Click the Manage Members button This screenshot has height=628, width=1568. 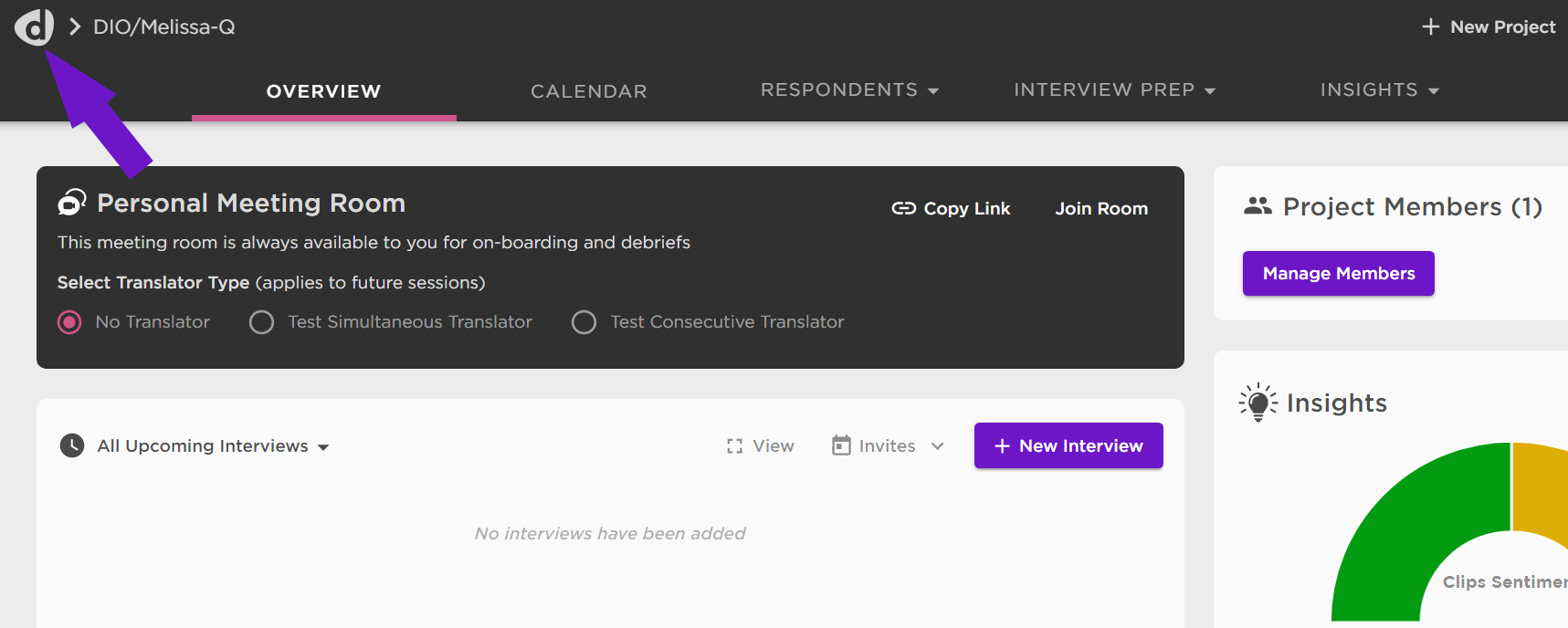1339,274
